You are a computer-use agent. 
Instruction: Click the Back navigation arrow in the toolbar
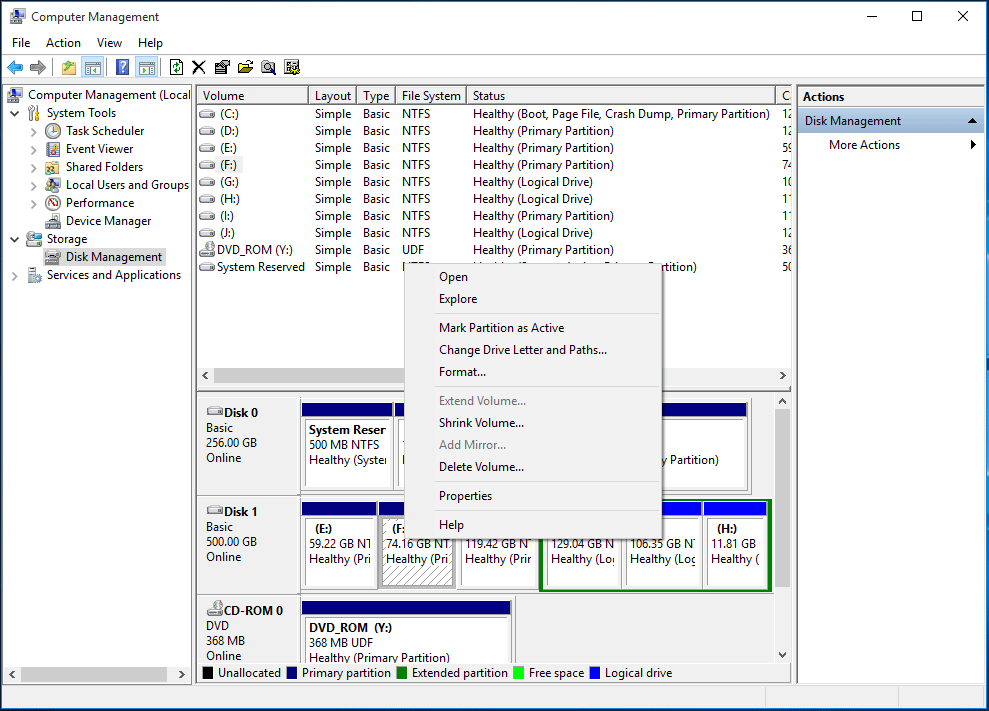(x=16, y=66)
